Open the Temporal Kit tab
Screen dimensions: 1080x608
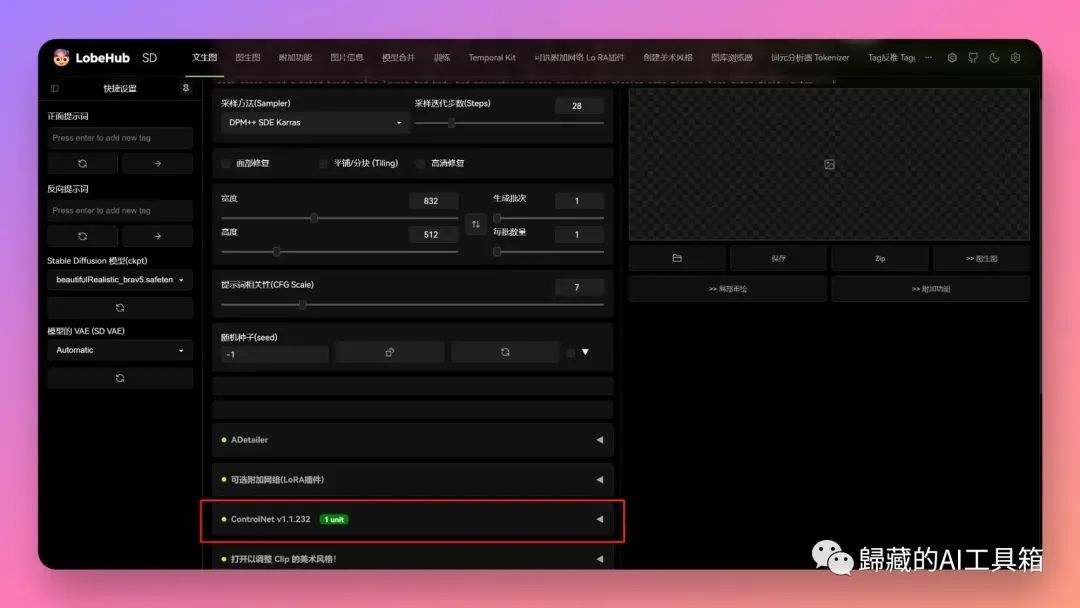(492, 58)
